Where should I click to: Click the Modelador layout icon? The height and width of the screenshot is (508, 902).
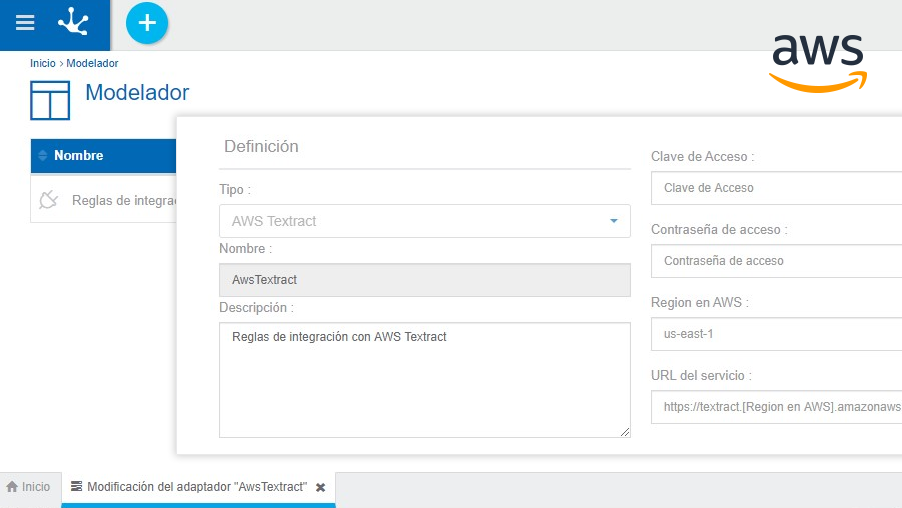50,100
